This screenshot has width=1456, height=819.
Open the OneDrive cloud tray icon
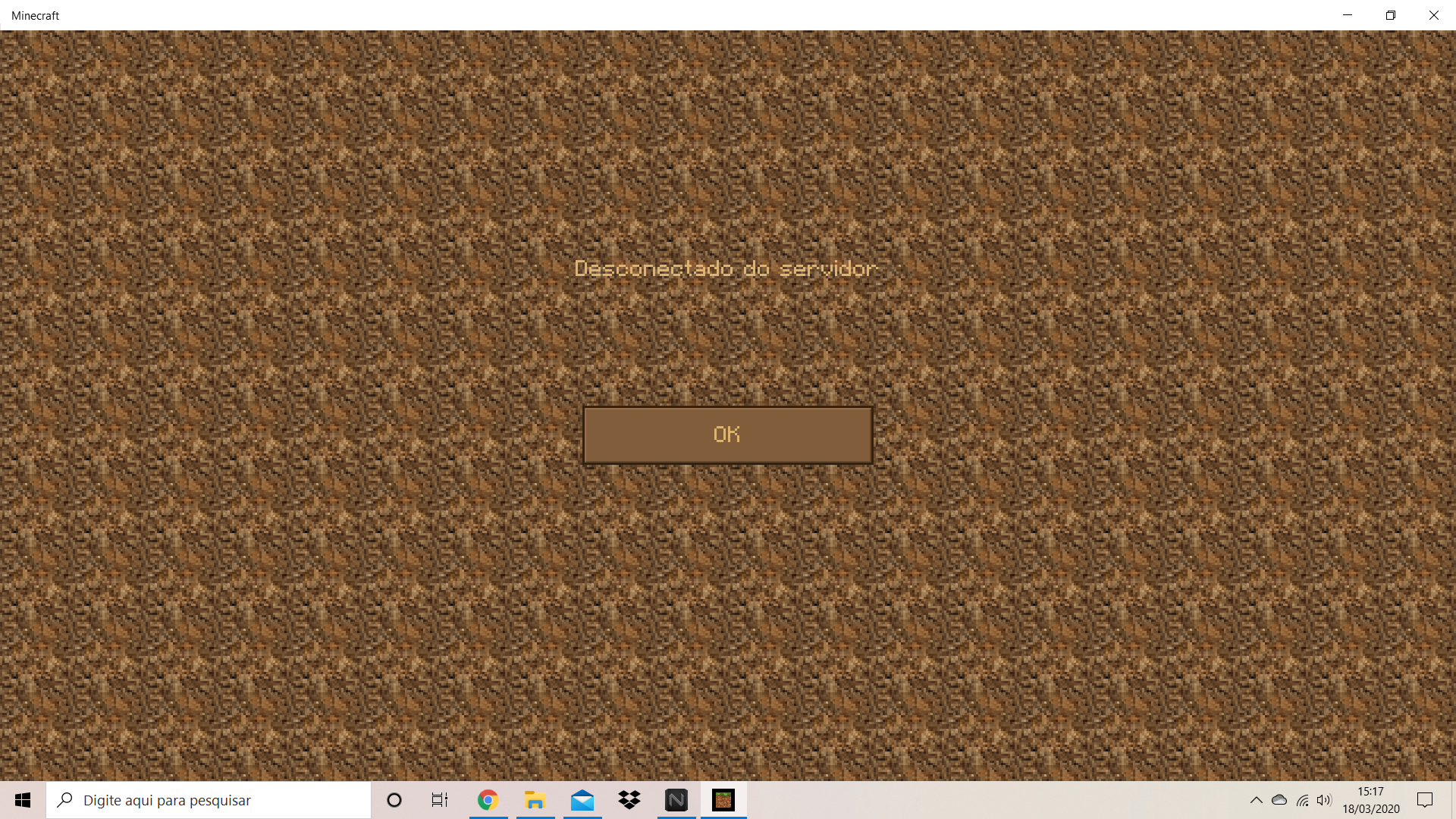(1279, 800)
